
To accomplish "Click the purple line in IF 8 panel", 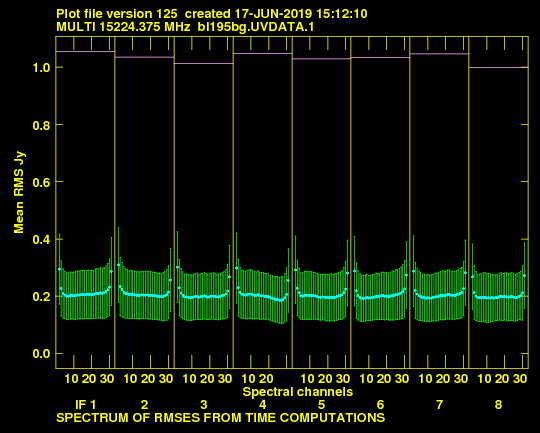I will [x=498, y=68].
